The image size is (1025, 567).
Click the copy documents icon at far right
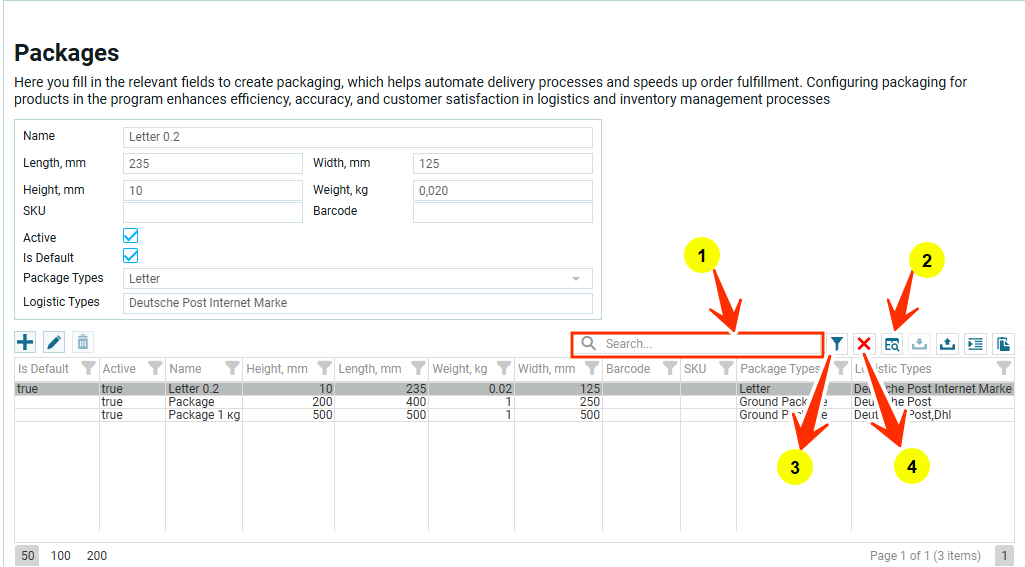[1003, 344]
